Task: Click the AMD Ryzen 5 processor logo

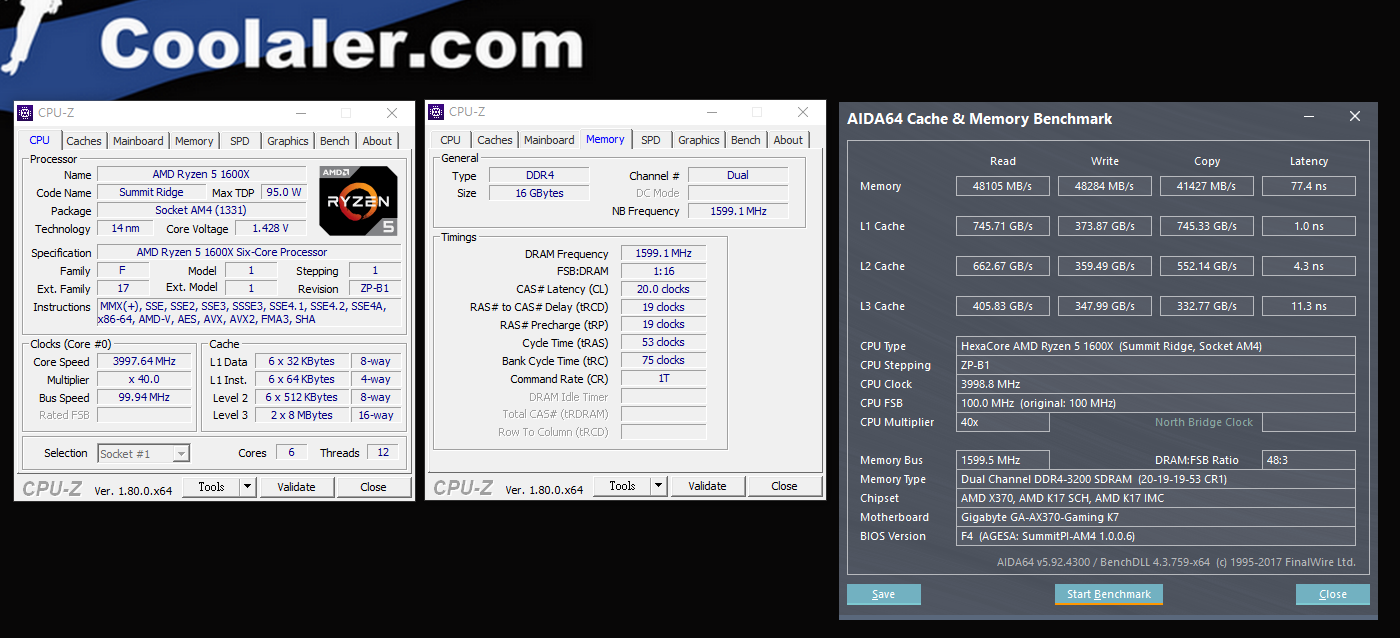Action: 358,201
